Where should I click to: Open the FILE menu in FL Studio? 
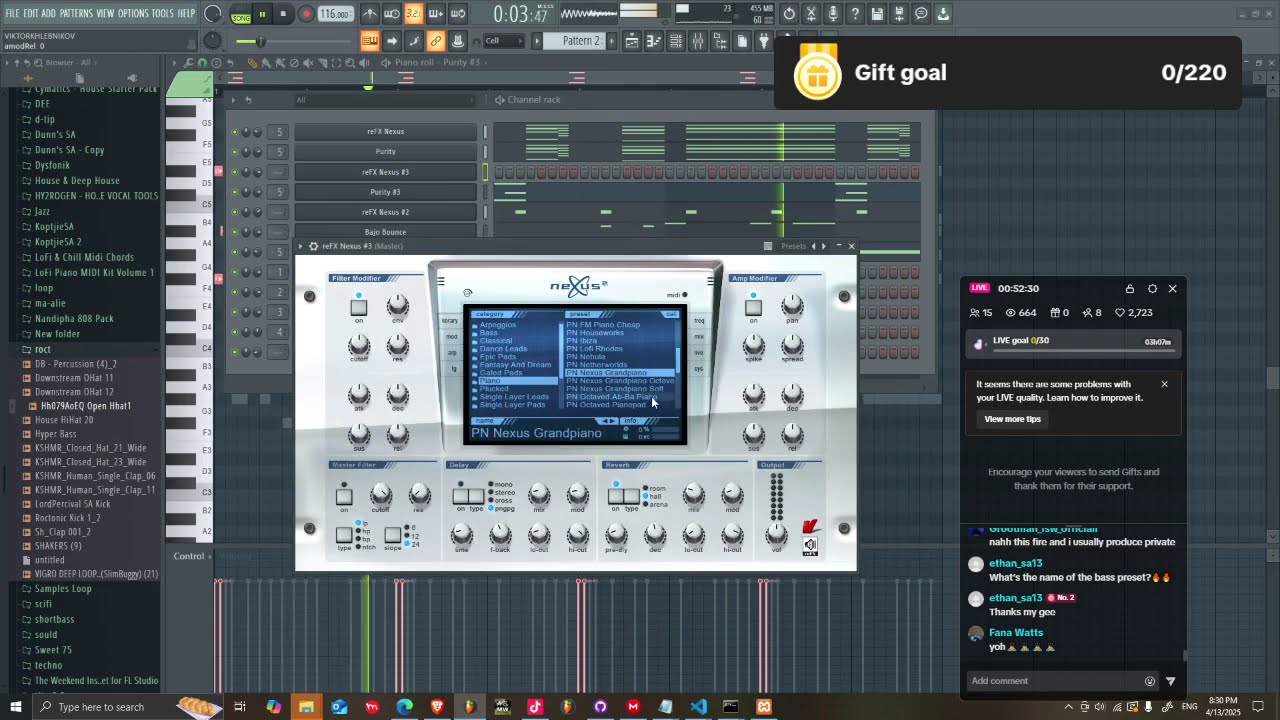pyautogui.click(x=12, y=13)
